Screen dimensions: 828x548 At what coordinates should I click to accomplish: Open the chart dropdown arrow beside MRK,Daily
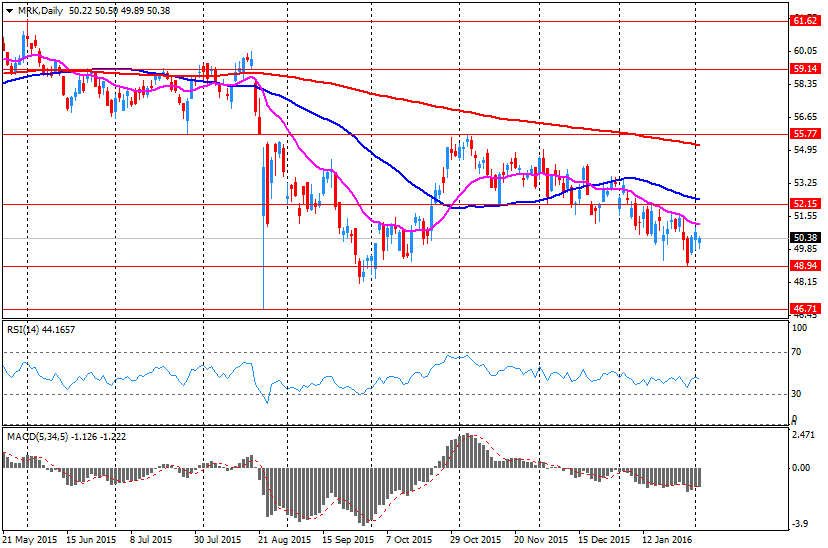(10, 11)
